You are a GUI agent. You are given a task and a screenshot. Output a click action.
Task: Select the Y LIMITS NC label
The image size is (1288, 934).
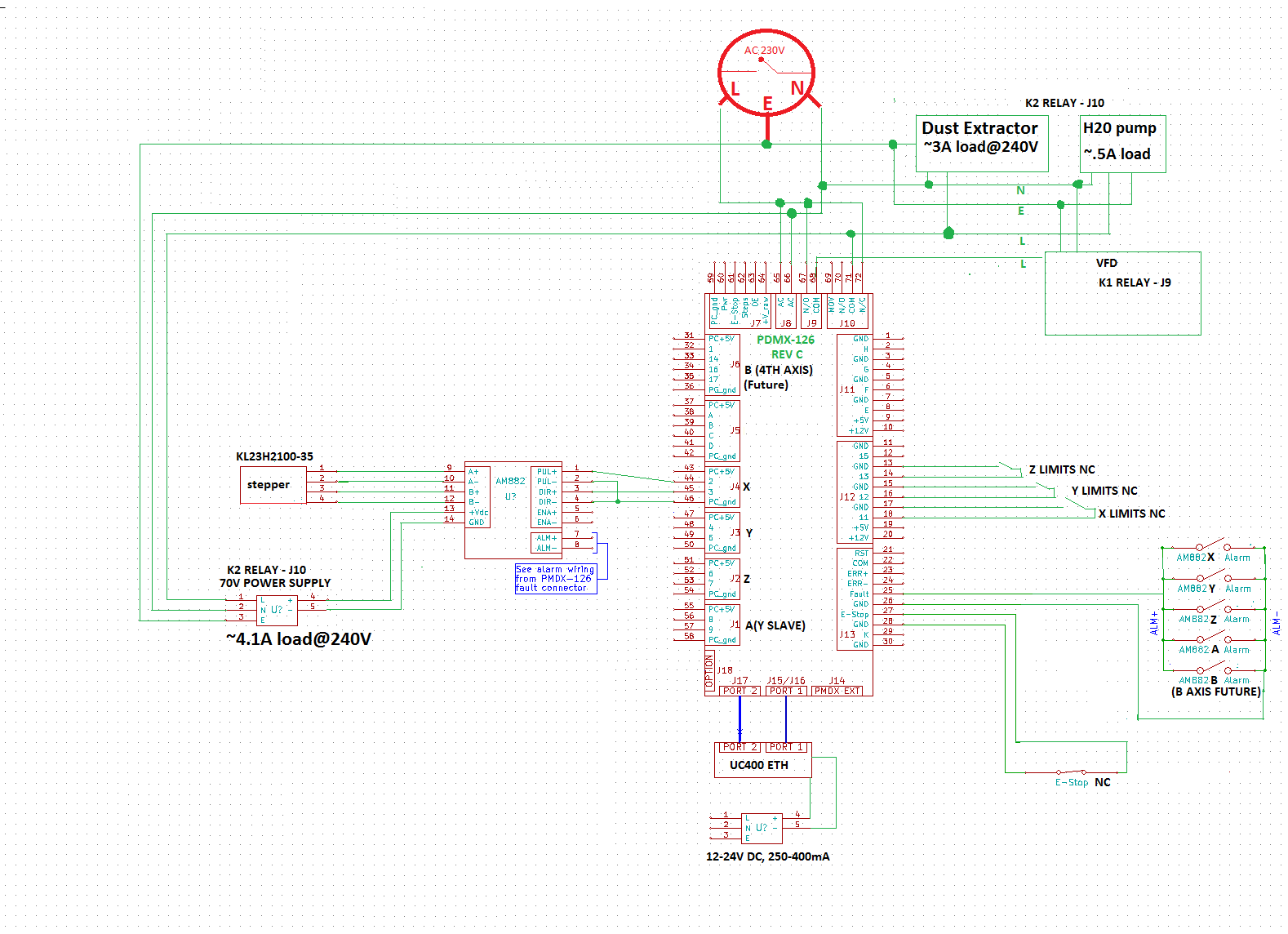(1104, 491)
